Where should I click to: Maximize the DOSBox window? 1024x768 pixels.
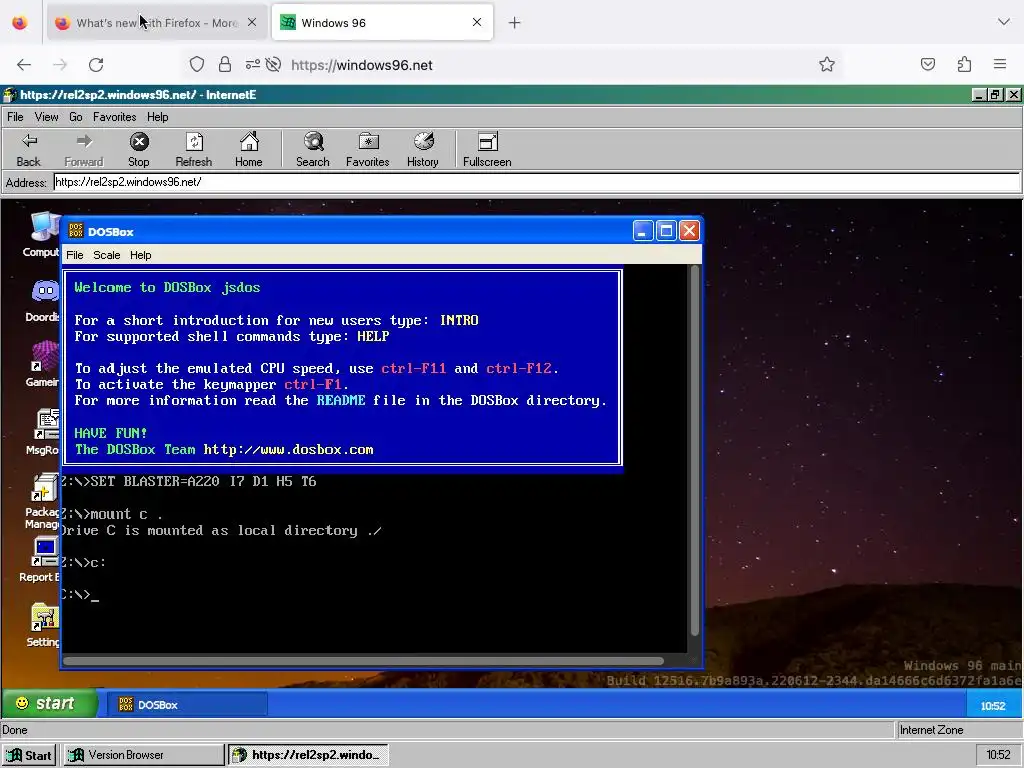click(x=666, y=231)
